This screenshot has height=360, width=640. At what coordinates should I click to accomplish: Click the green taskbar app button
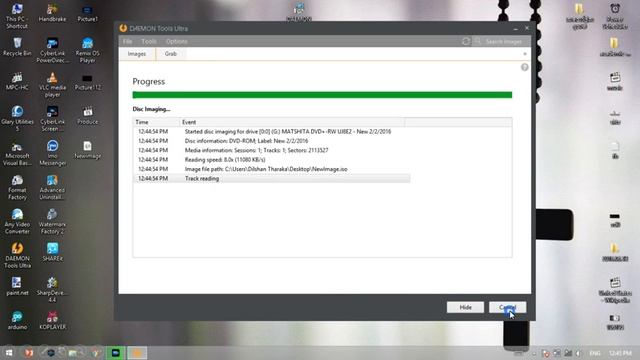click(x=116, y=353)
